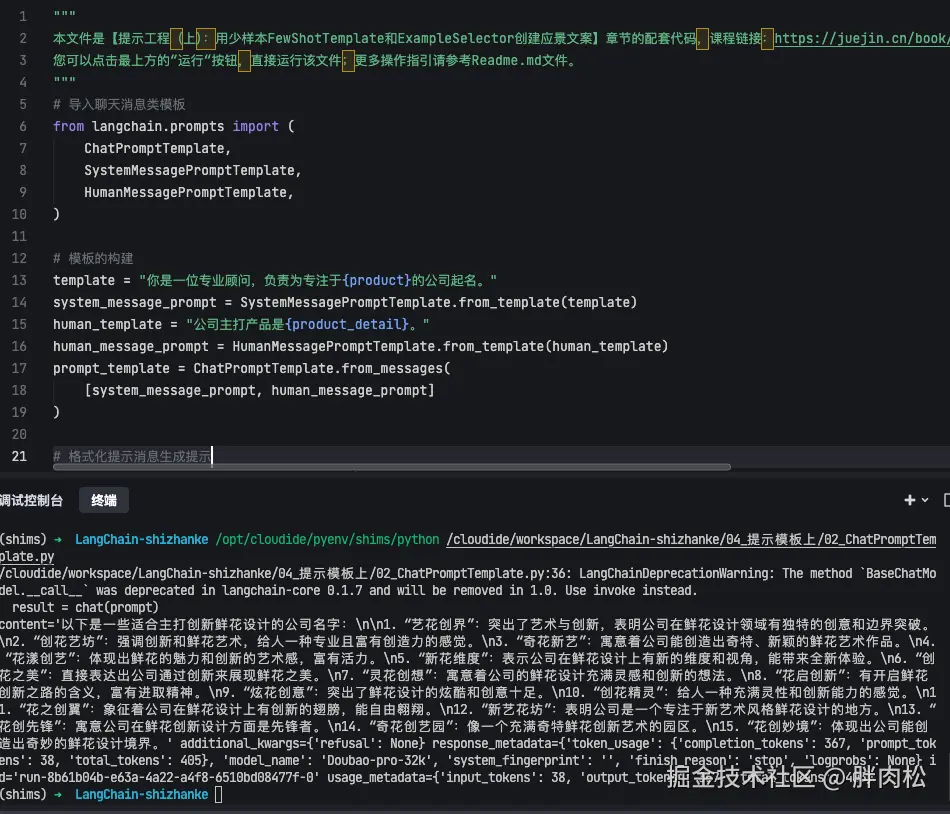Screen dimensions: 950x814
Task: Click HumanMessagePromptTemplate on import line 9
Action: point(186,192)
